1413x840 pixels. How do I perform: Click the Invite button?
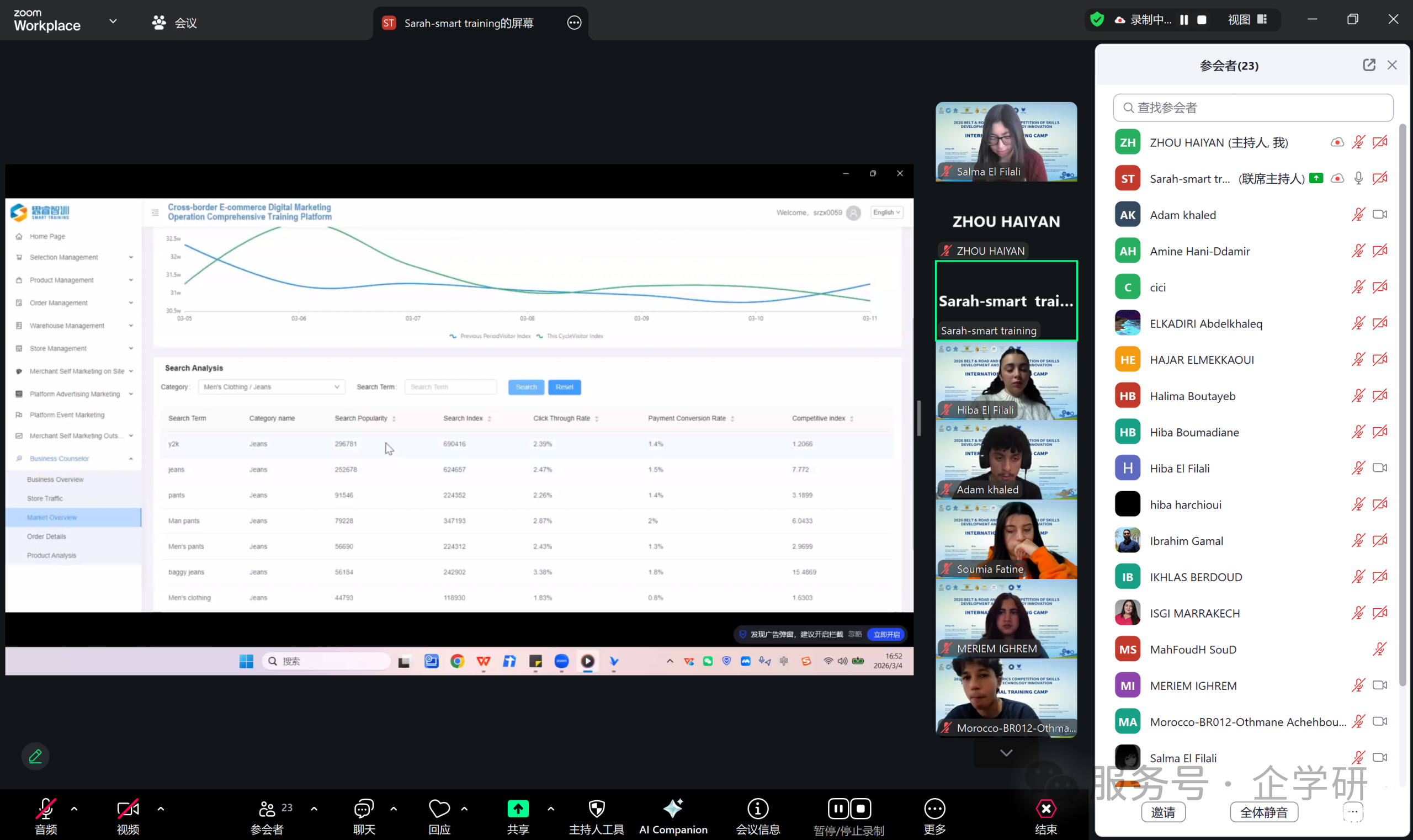tap(1163, 812)
